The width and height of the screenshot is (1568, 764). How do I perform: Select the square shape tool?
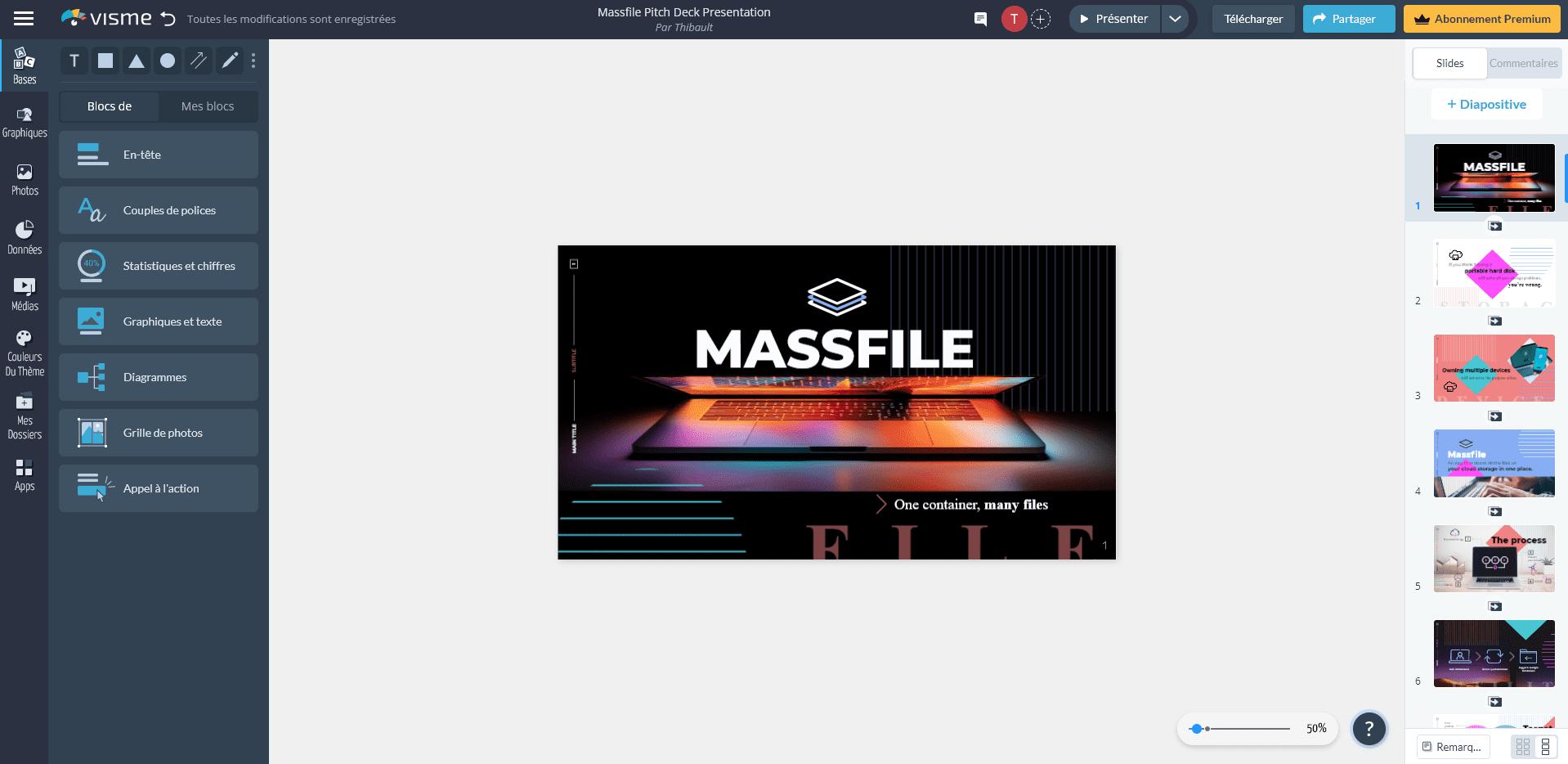click(x=105, y=60)
